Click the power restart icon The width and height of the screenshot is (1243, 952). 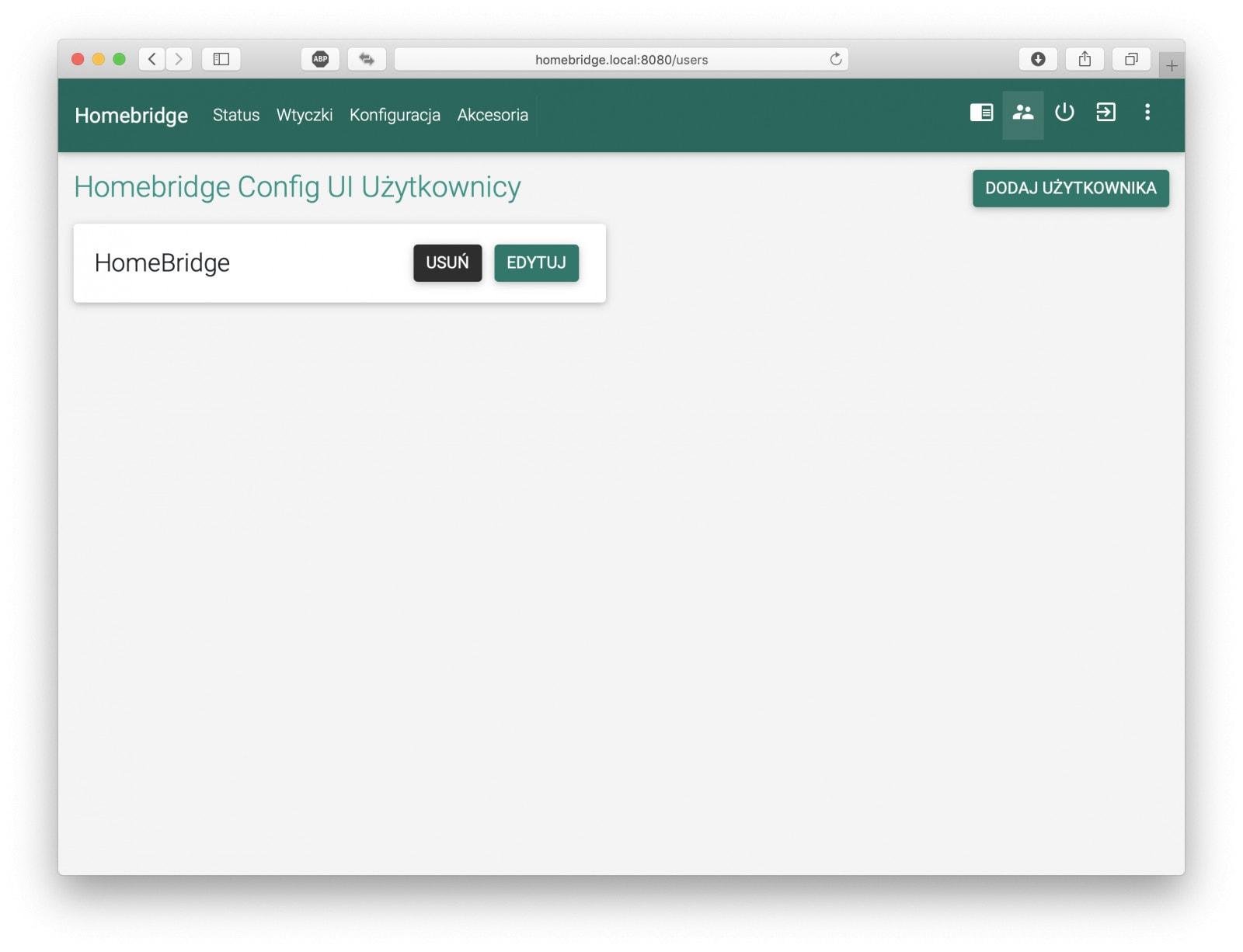pyautogui.click(x=1064, y=113)
